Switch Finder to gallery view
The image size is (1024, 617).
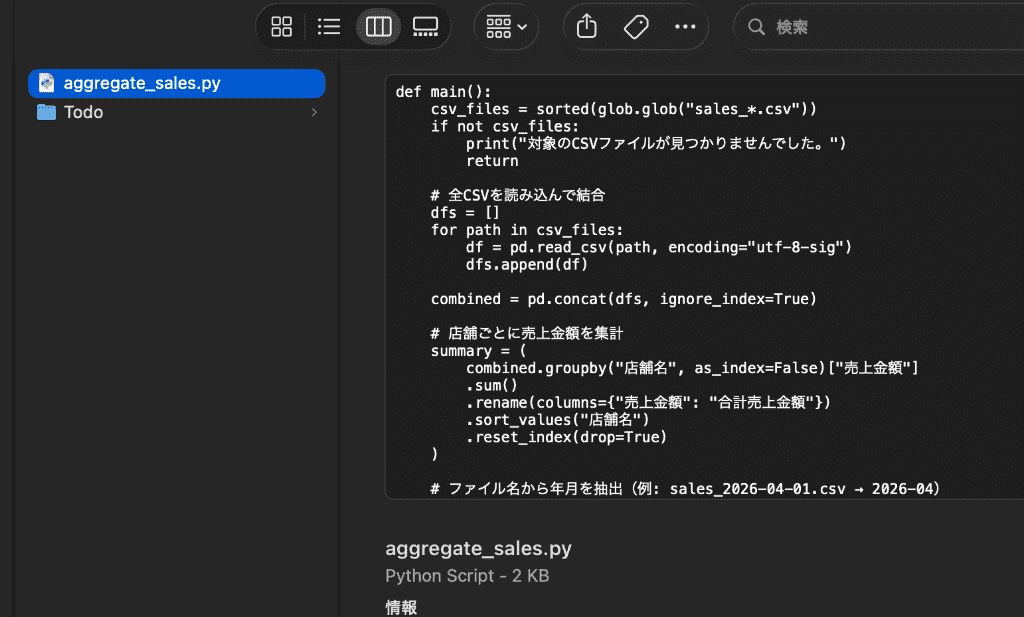[x=425, y=27]
